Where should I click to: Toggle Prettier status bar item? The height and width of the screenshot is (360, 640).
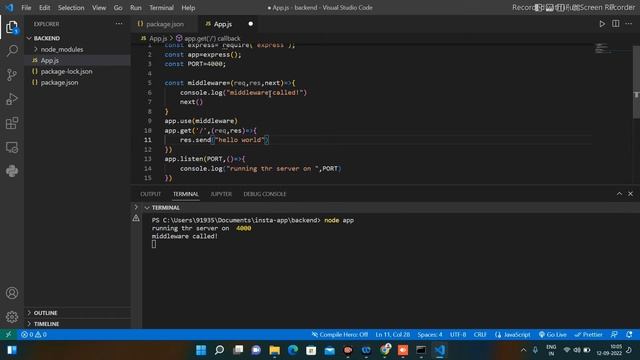[589, 334]
